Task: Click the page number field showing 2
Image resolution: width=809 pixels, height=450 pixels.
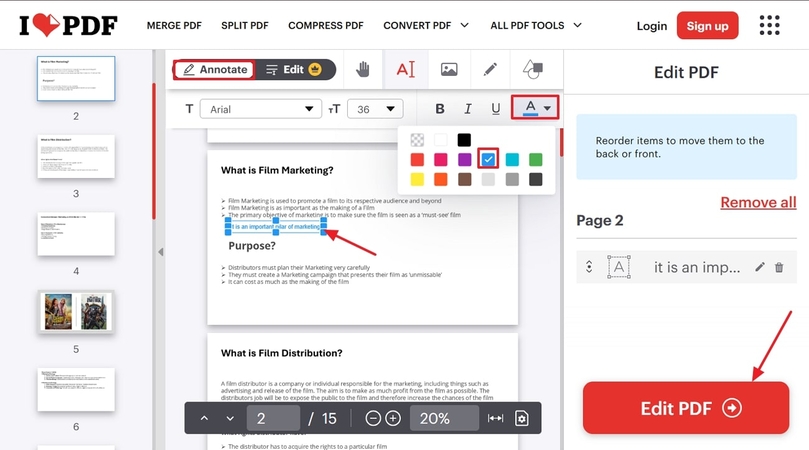Action: tap(273, 418)
